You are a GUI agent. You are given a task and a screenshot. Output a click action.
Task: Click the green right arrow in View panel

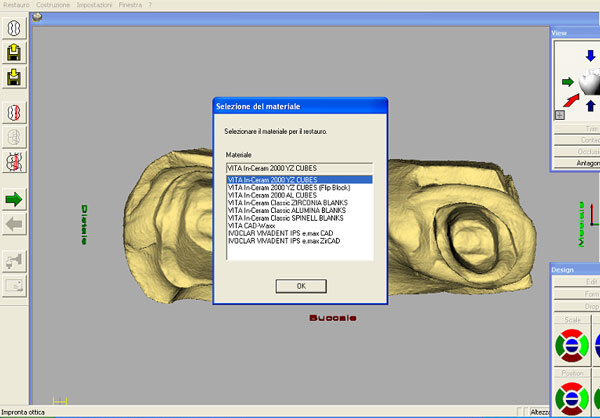tap(568, 82)
